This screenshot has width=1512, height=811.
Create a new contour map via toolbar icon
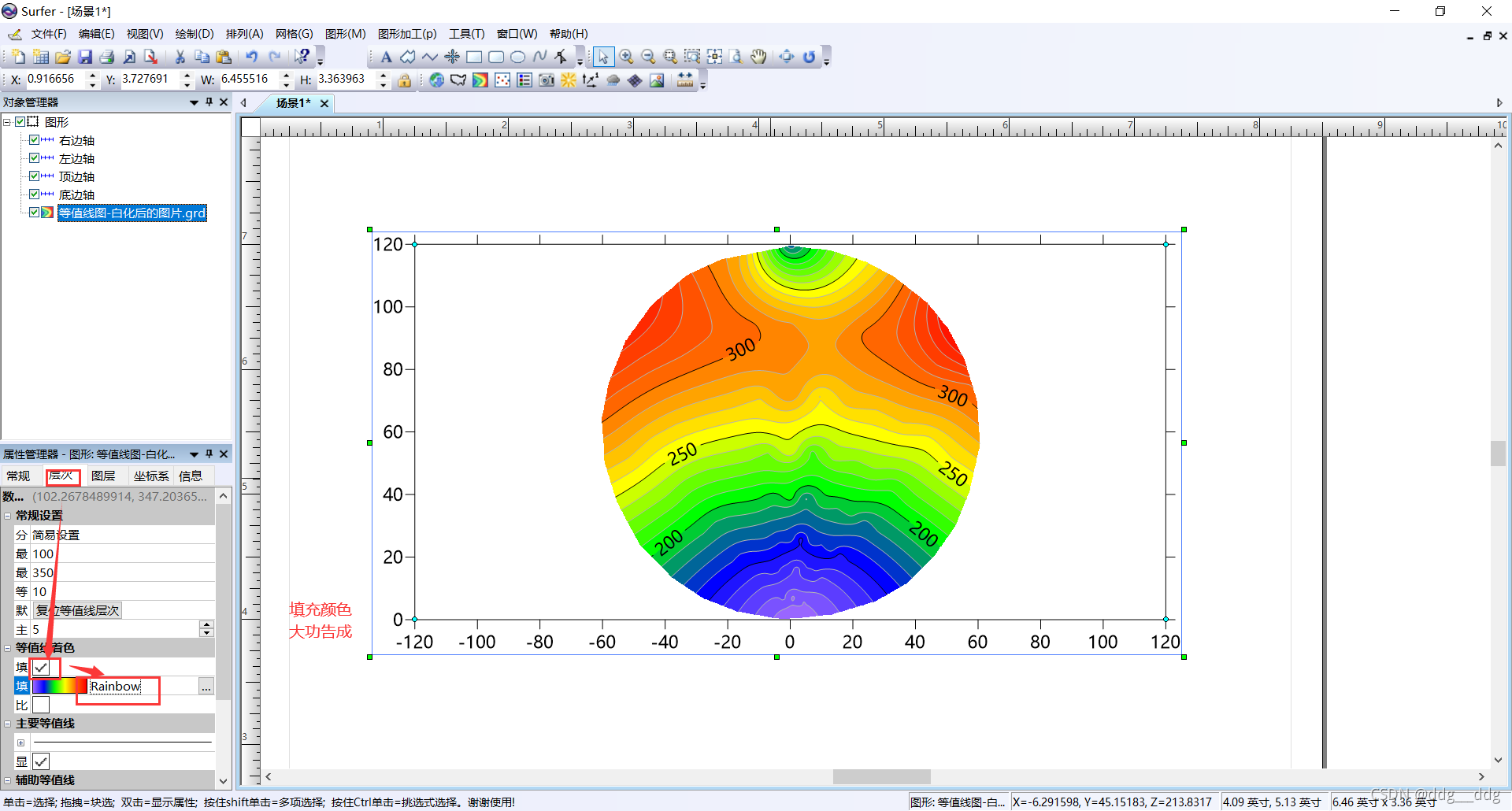coord(480,80)
